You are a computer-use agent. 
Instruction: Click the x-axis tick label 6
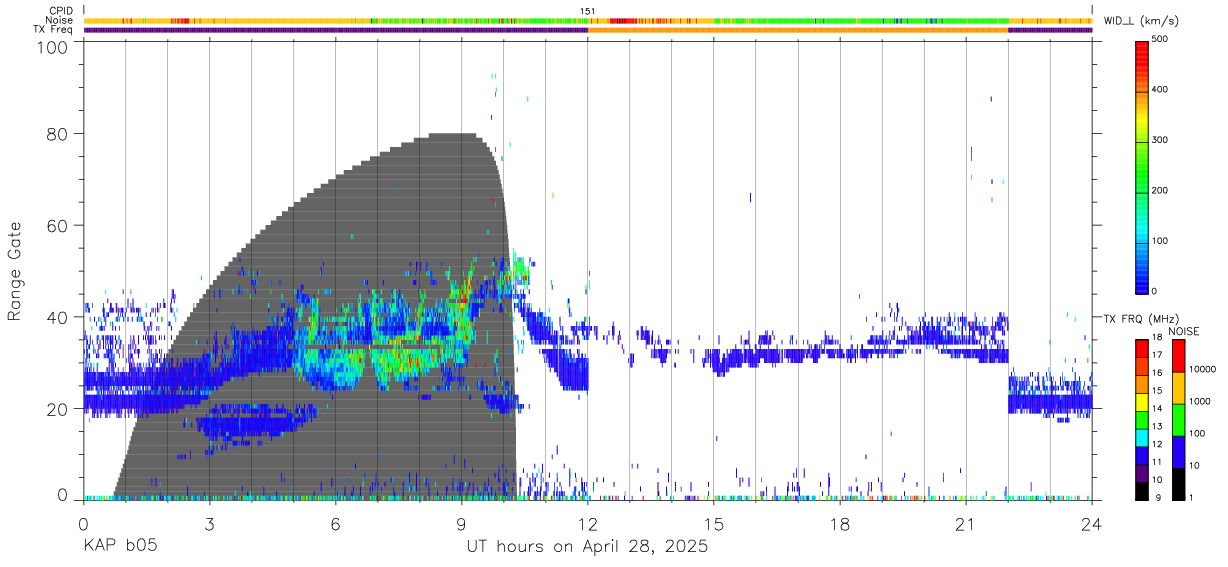pos(335,524)
